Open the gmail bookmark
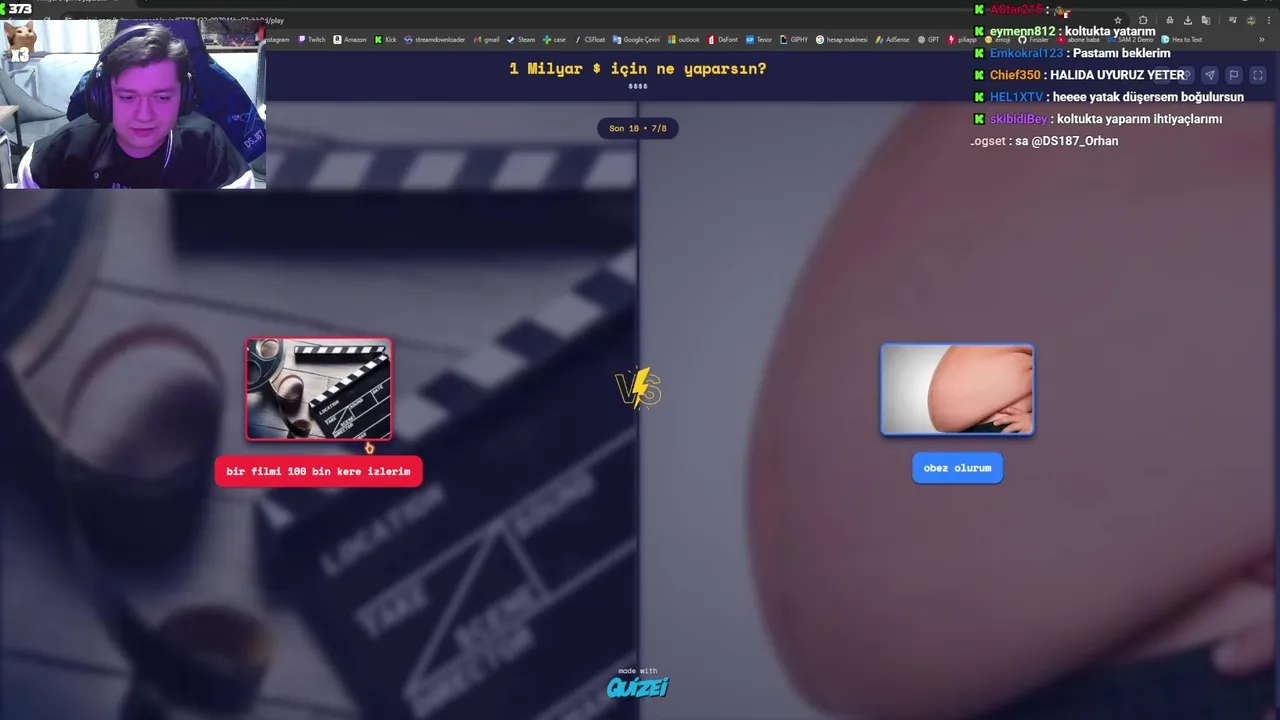Screen dimensions: 1280x720 [487, 40]
